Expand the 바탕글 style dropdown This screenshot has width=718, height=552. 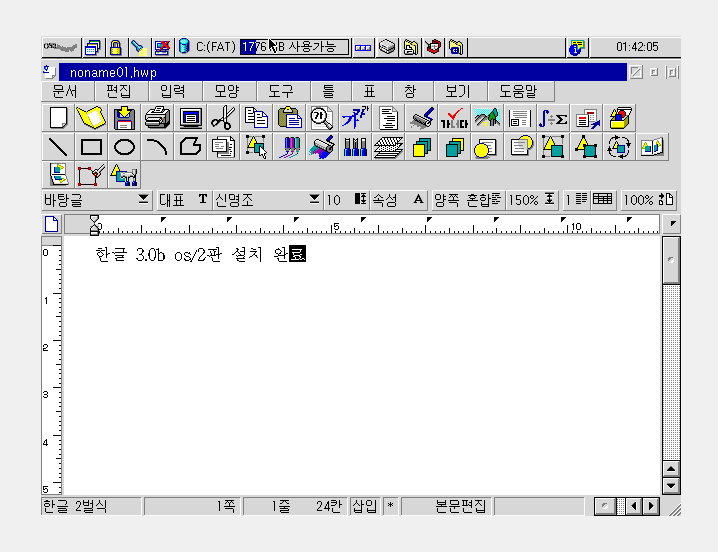pos(144,200)
